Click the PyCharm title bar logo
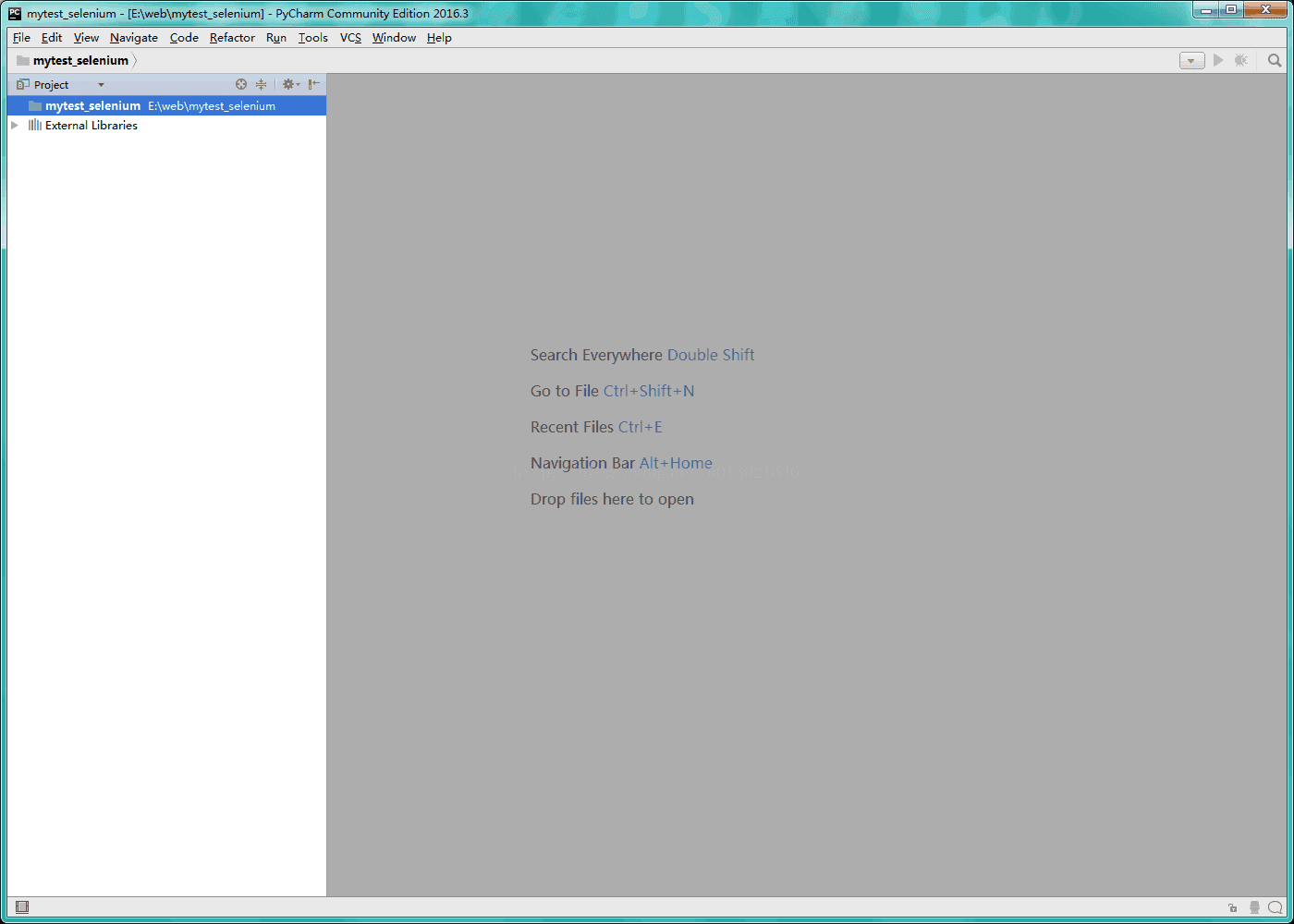 pos(15,13)
